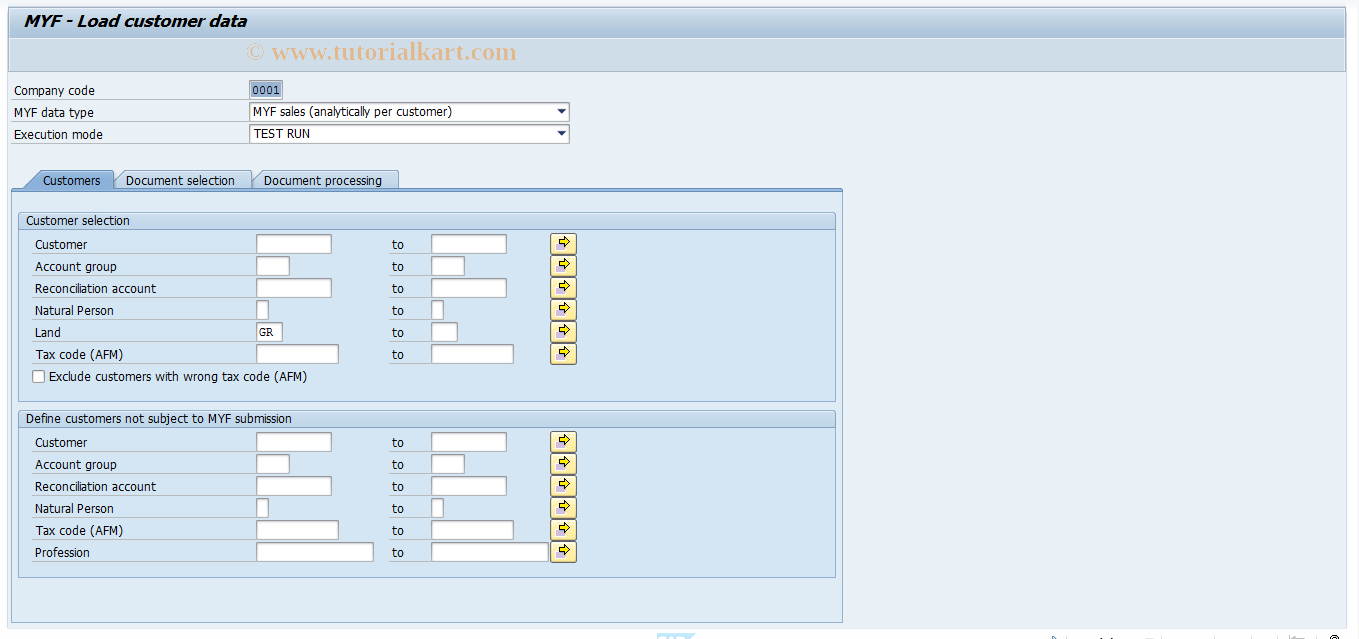Open multiple selection for Customer not subject to MYF
This screenshot has height=639, width=1359.
[x=563, y=442]
